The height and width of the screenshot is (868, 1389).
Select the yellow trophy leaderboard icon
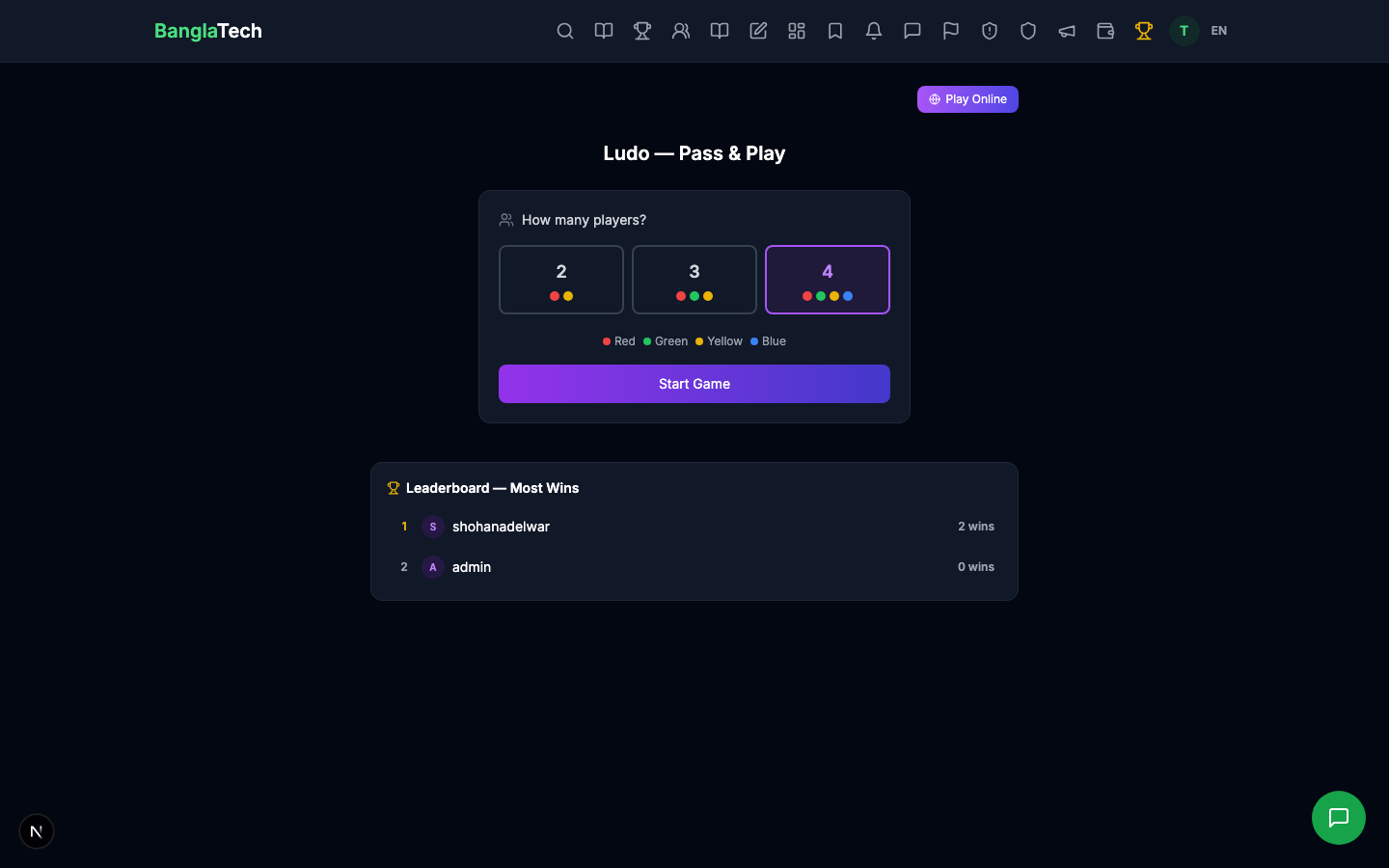tap(1144, 31)
